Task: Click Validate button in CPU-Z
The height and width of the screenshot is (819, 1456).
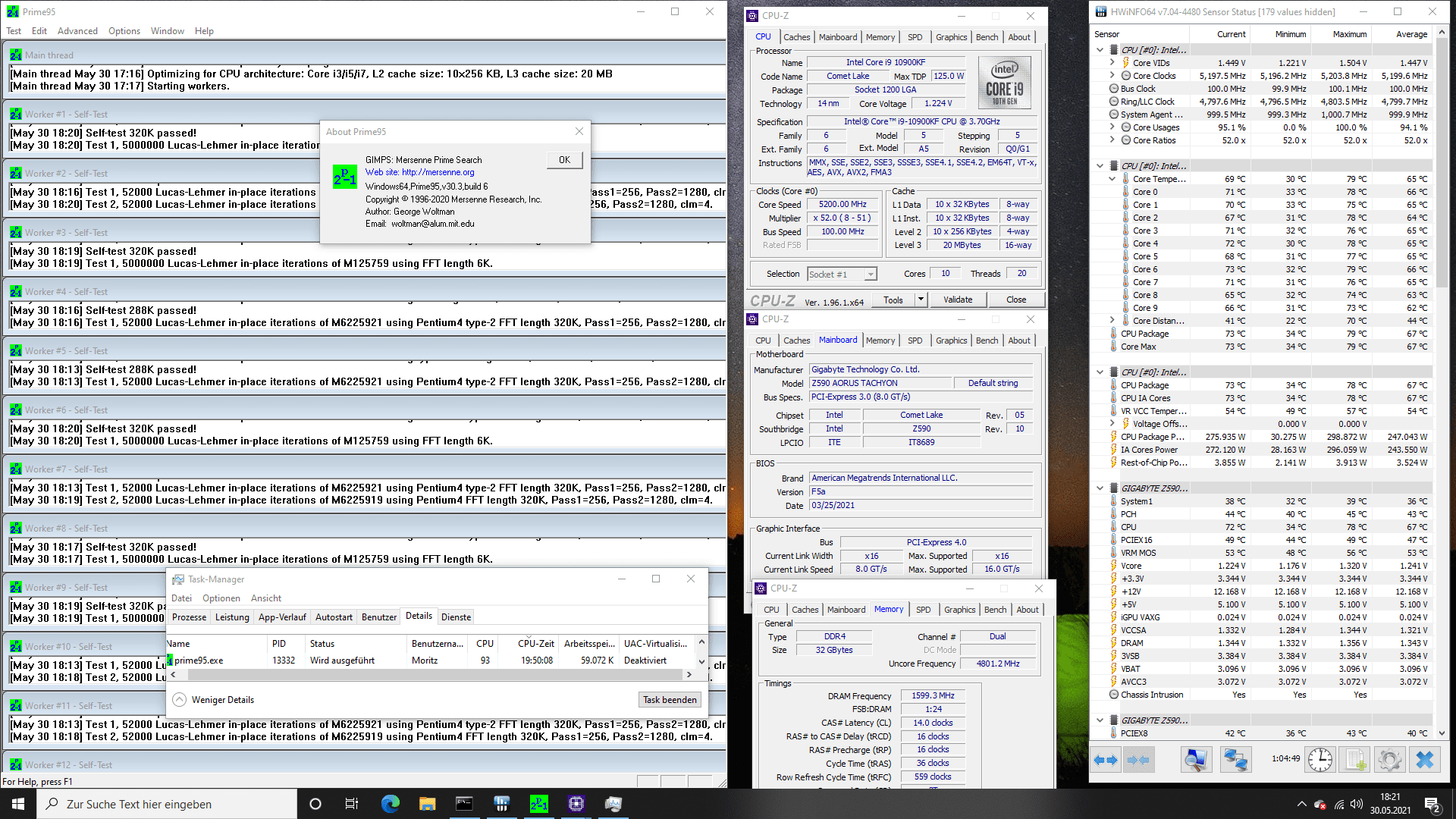Action: [958, 300]
